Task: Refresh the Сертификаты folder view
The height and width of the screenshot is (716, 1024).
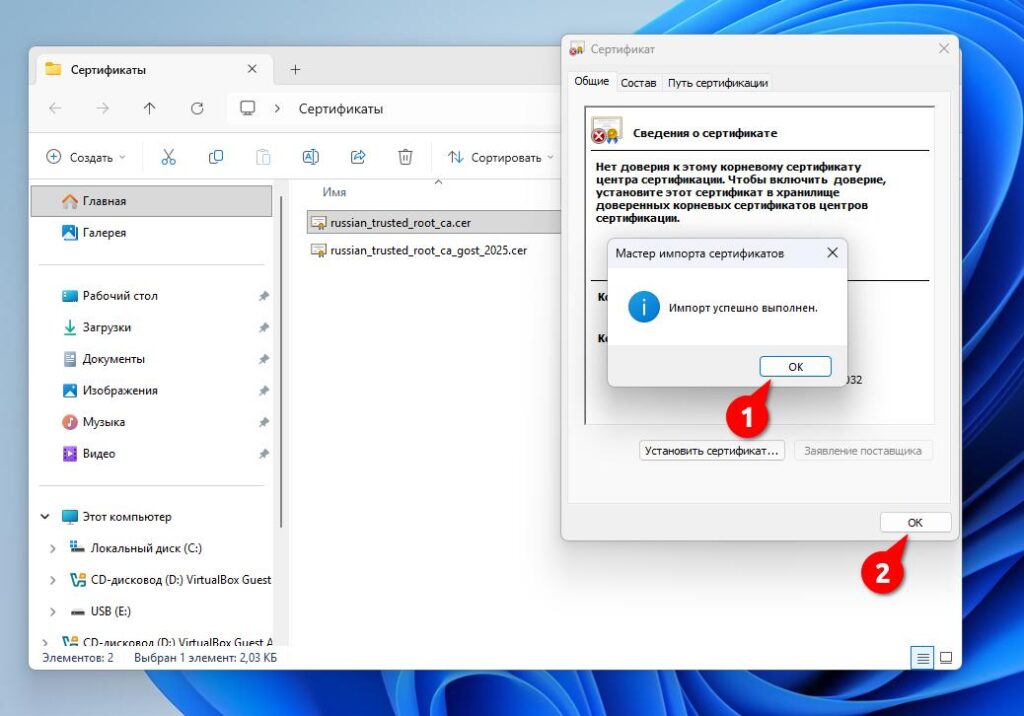Action: pos(197,108)
